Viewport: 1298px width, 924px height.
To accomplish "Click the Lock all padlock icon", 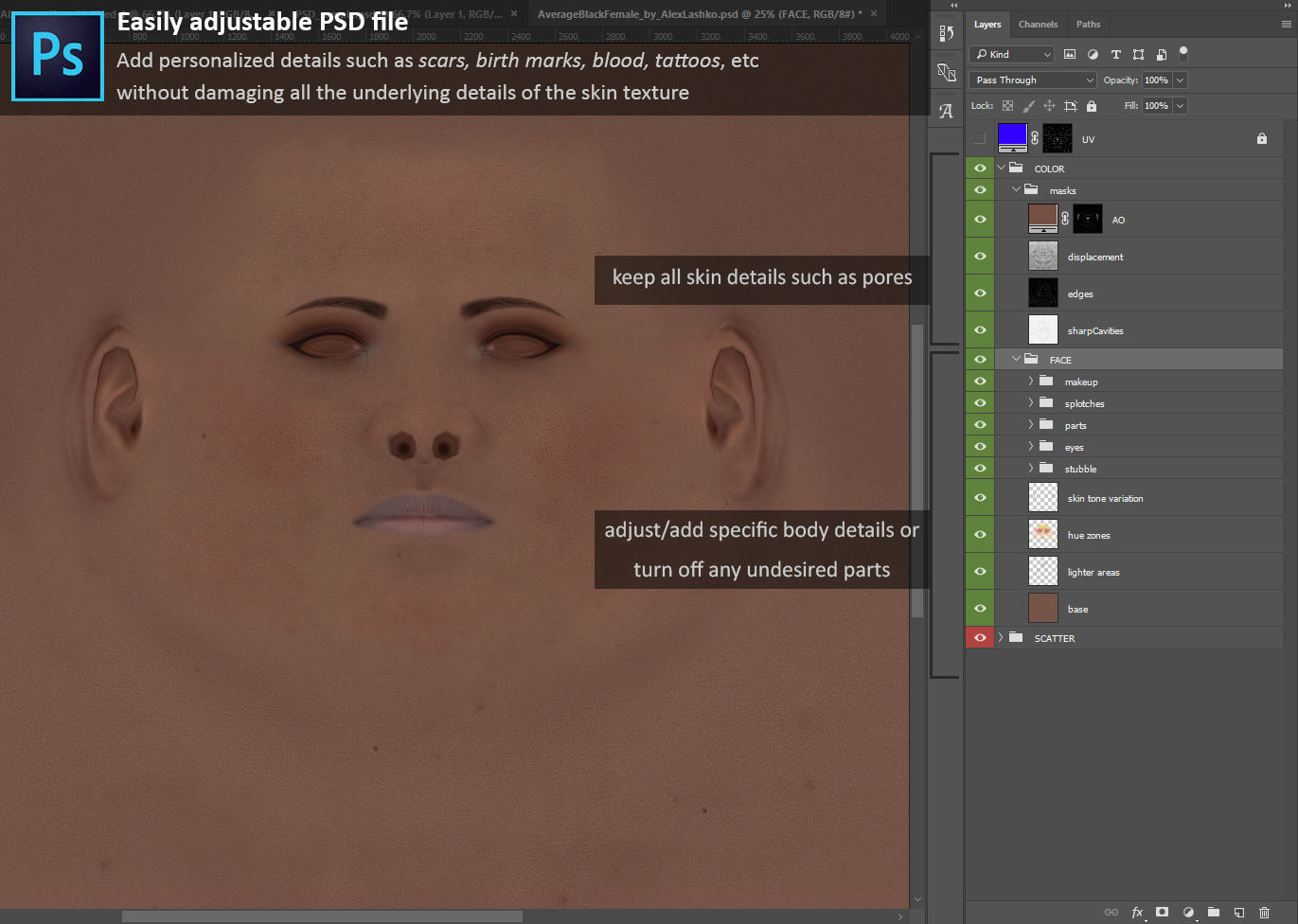I will (1092, 106).
